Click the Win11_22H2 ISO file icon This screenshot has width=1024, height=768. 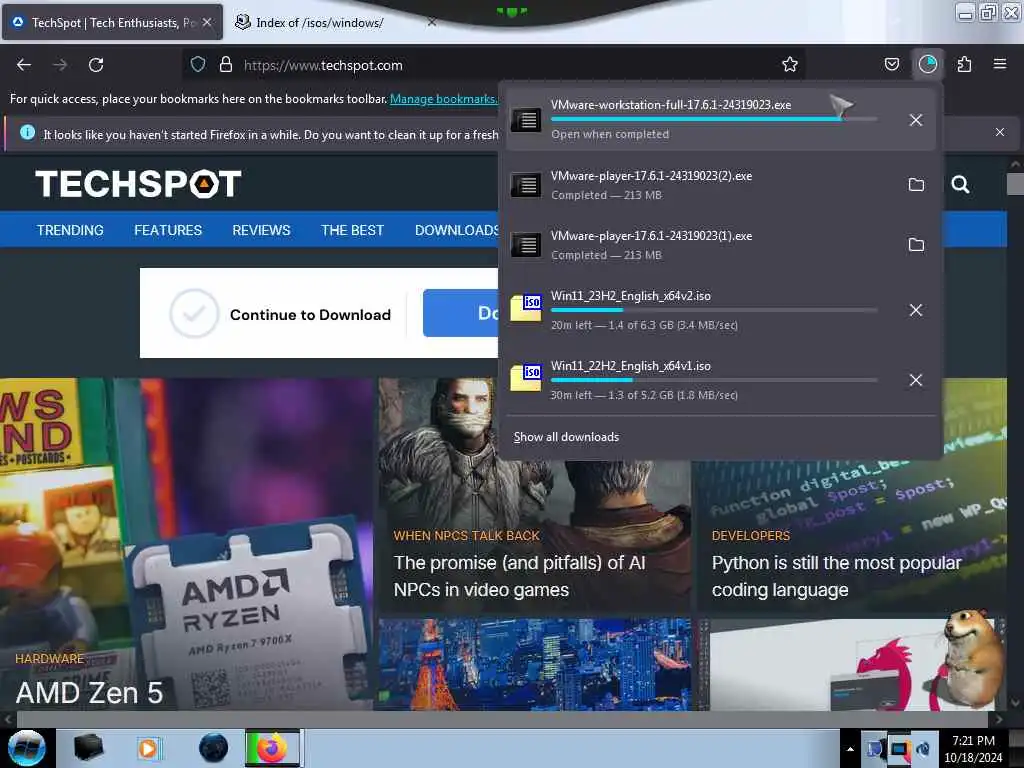coord(526,377)
